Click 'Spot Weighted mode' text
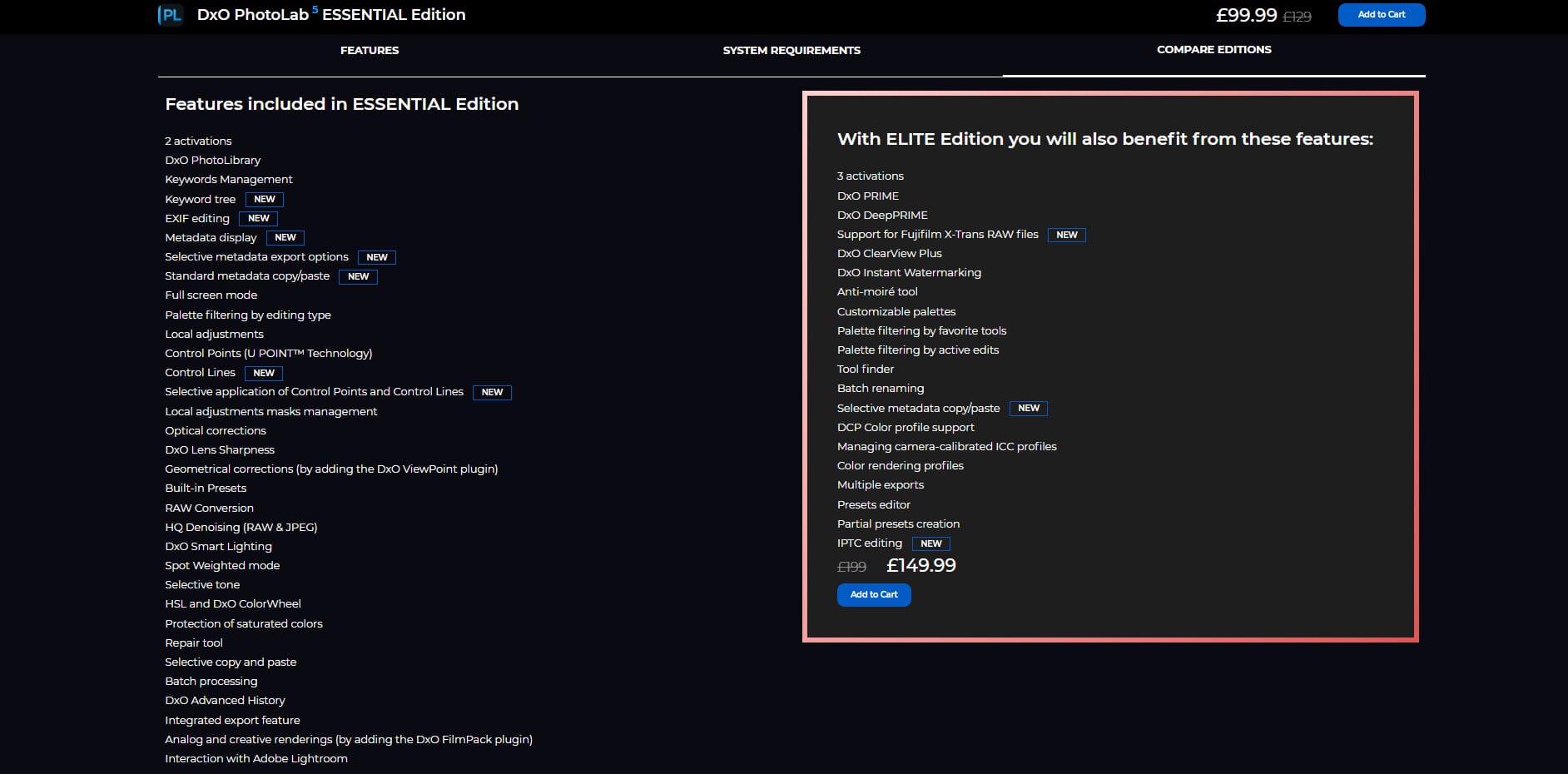1568x774 pixels. (222, 566)
